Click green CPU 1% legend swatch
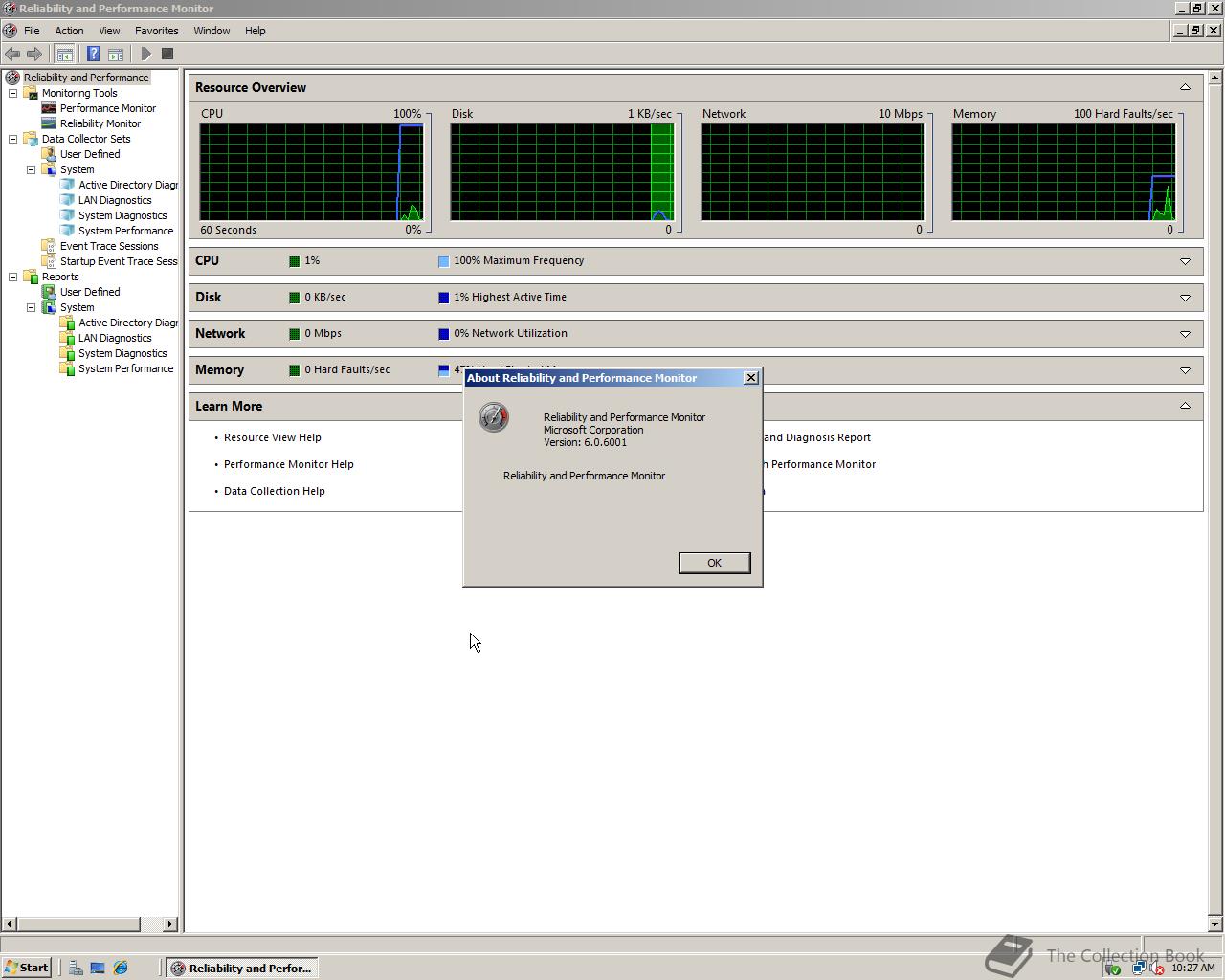Image resolution: width=1225 pixels, height=980 pixels. 295,261
